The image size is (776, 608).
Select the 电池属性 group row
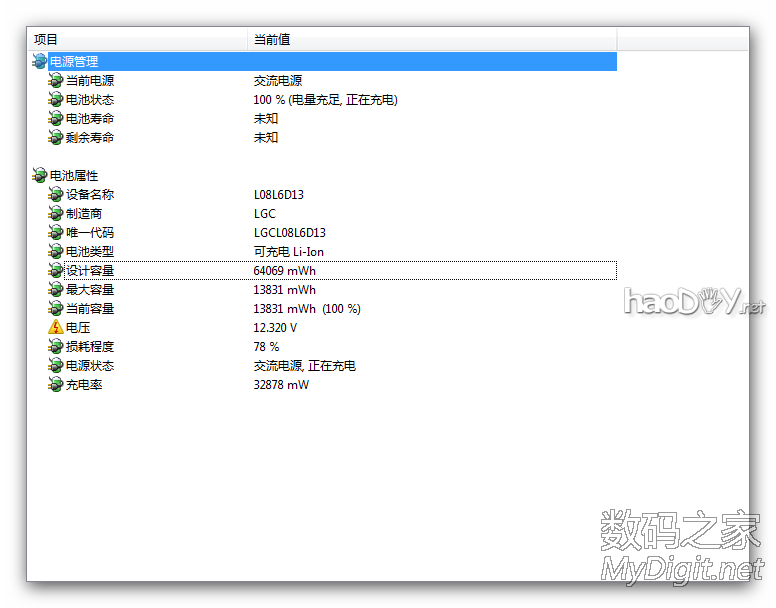74,176
